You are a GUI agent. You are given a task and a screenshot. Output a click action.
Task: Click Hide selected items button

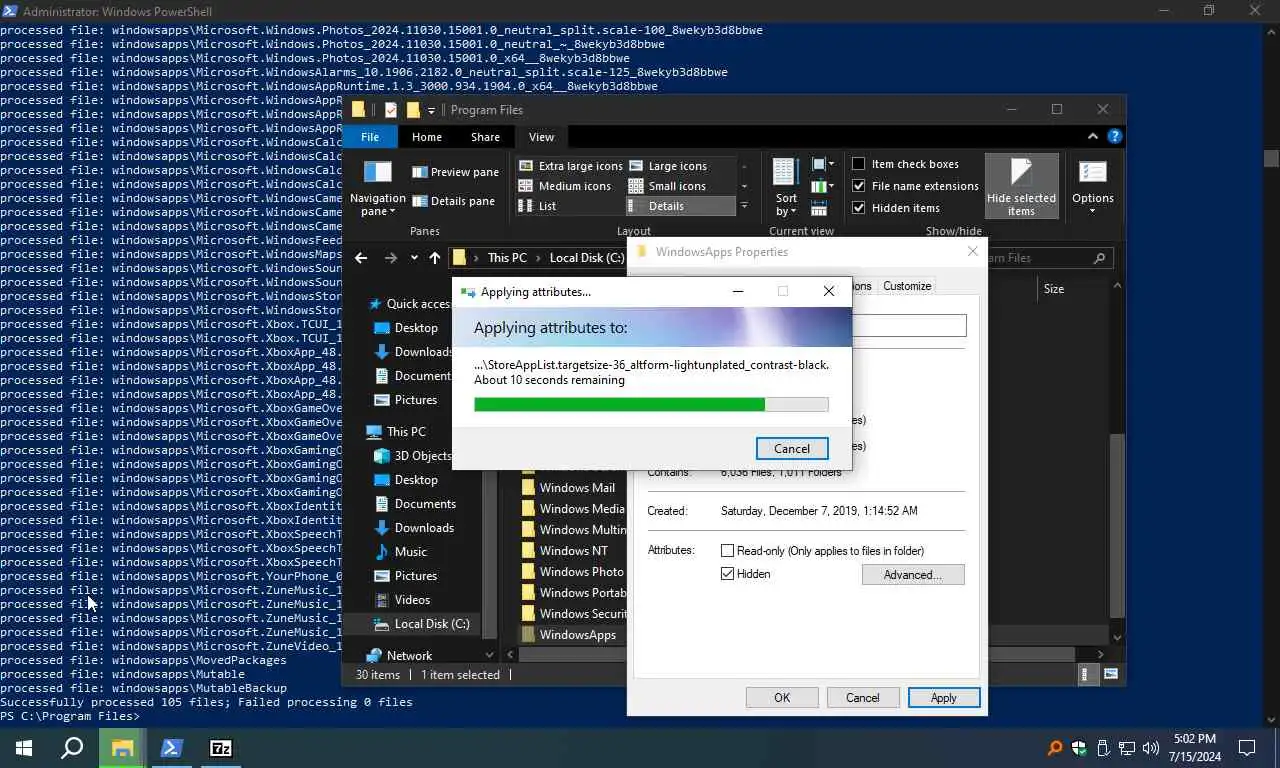1021,188
